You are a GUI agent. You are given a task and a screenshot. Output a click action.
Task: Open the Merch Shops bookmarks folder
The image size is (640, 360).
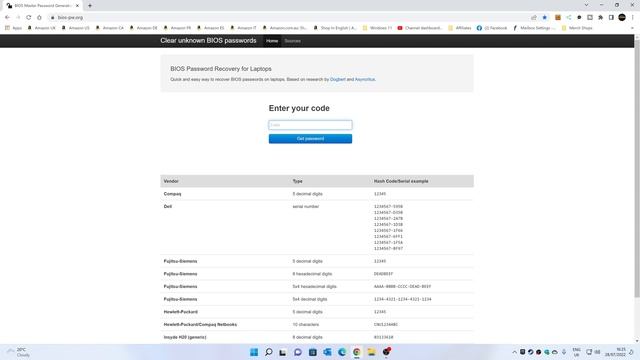coord(577,28)
